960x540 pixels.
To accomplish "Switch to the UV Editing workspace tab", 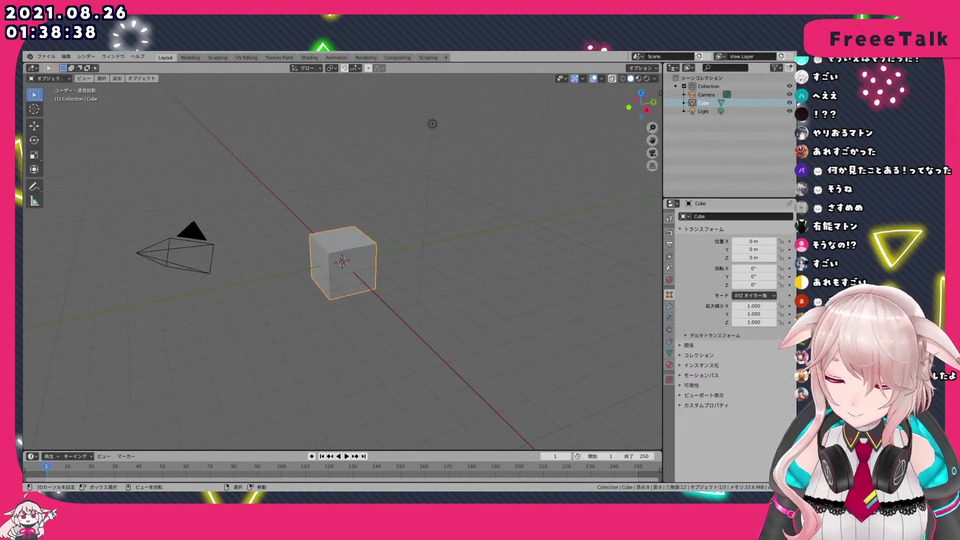I will click(246, 58).
